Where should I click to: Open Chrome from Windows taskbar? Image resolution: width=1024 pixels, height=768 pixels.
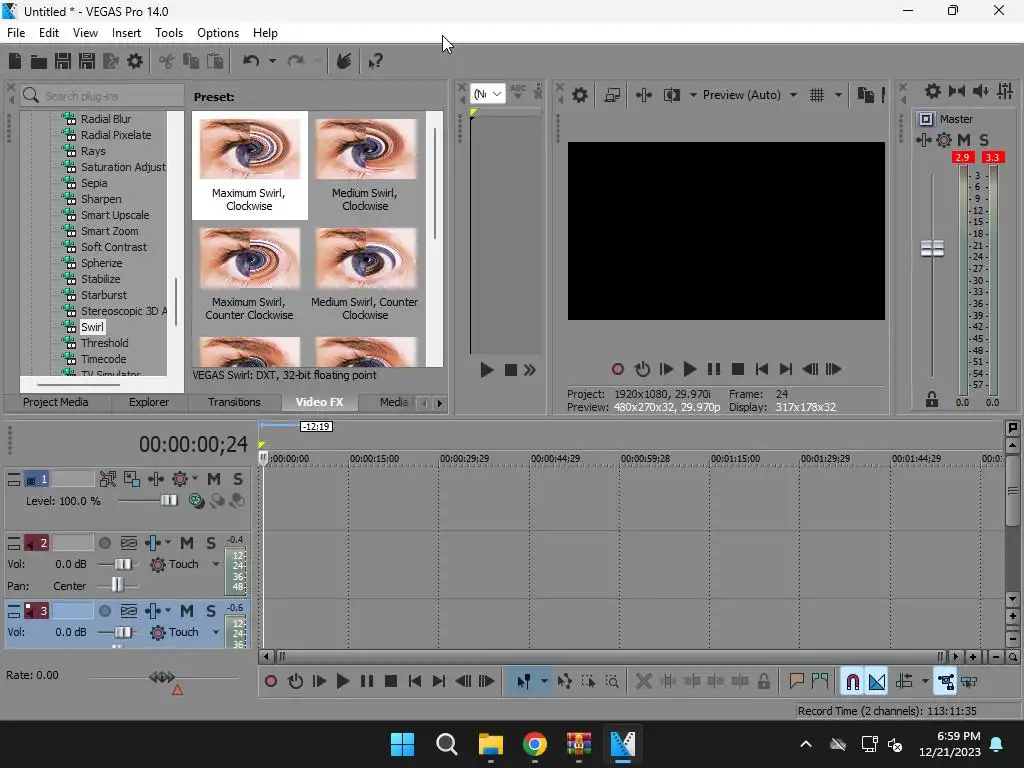(x=535, y=744)
